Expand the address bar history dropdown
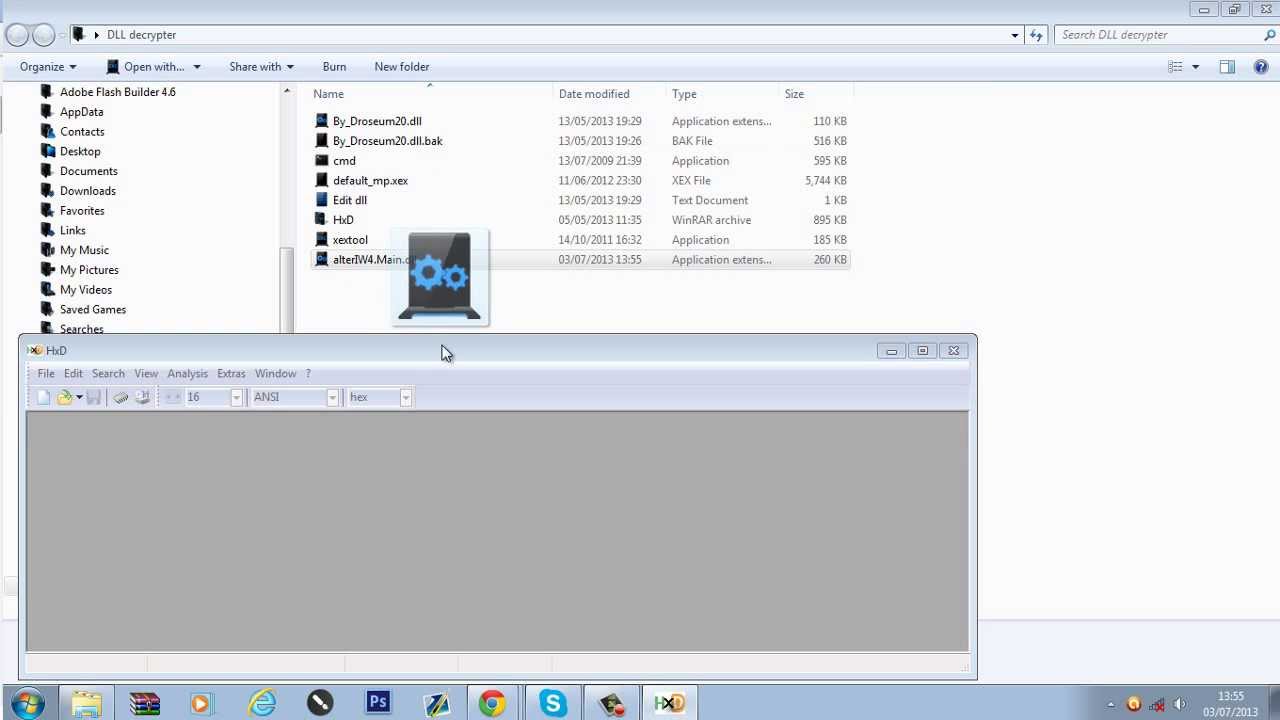This screenshot has width=1280, height=720. 1015,35
